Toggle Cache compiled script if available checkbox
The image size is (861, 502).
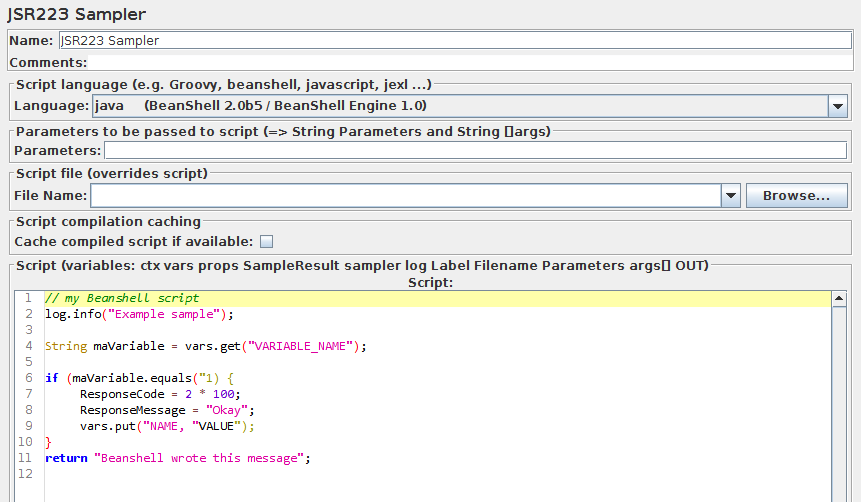267,241
